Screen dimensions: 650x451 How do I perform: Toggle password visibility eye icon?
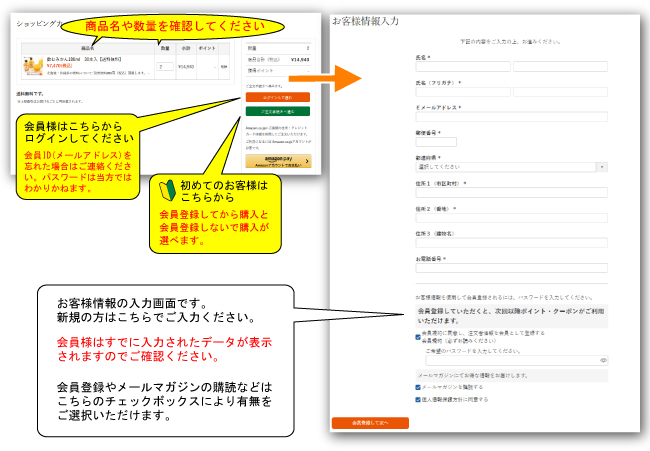click(603, 359)
